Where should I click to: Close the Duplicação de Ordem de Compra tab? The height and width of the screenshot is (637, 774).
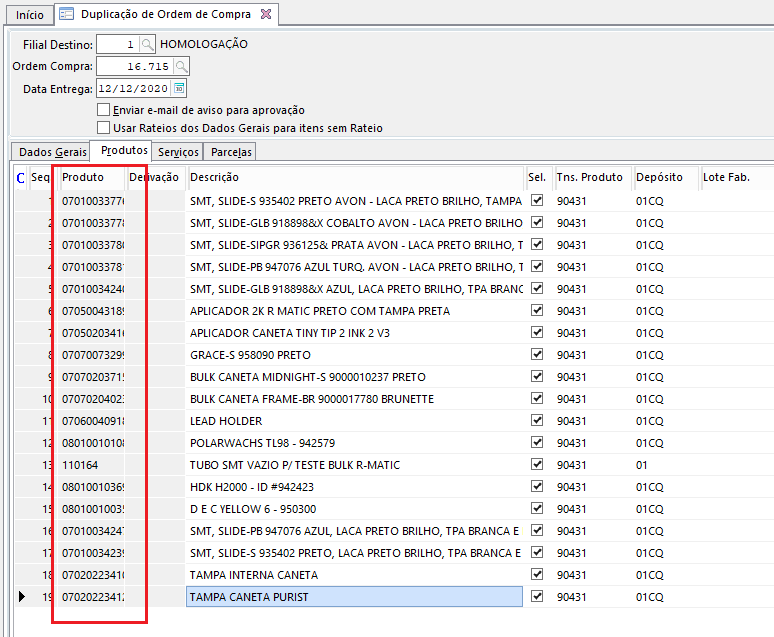point(264,15)
